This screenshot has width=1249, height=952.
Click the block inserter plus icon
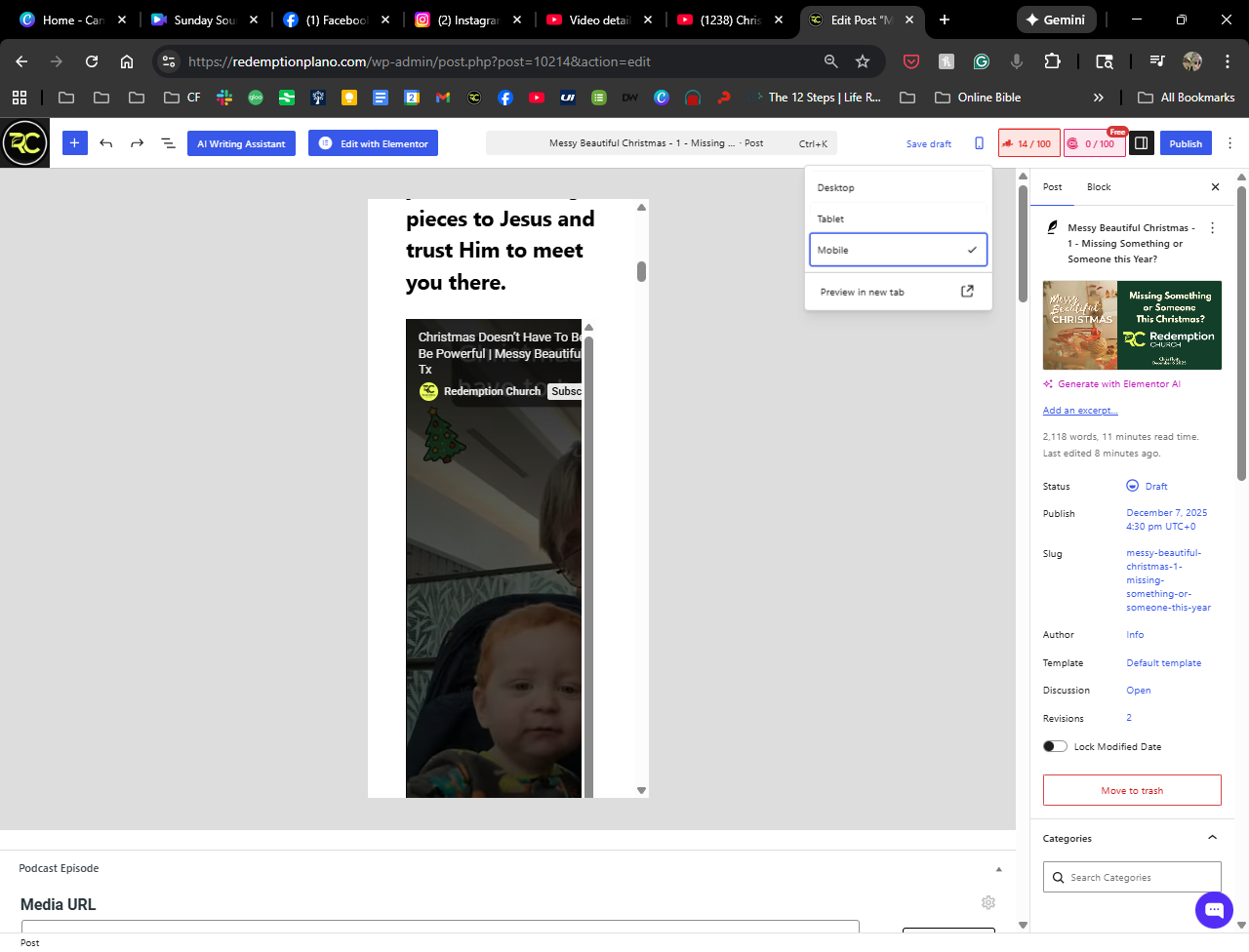(x=74, y=143)
